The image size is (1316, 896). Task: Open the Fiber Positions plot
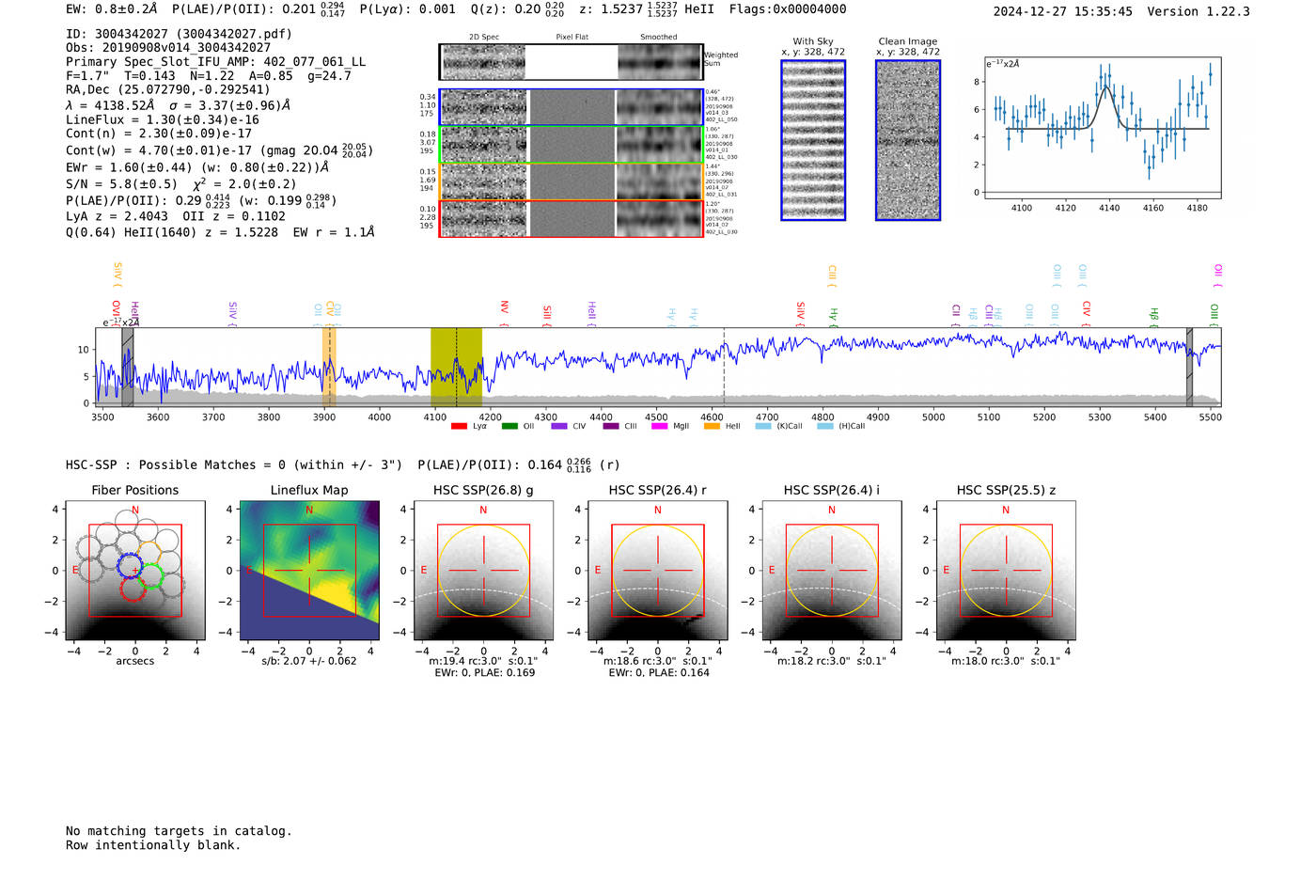click(135, 571)
